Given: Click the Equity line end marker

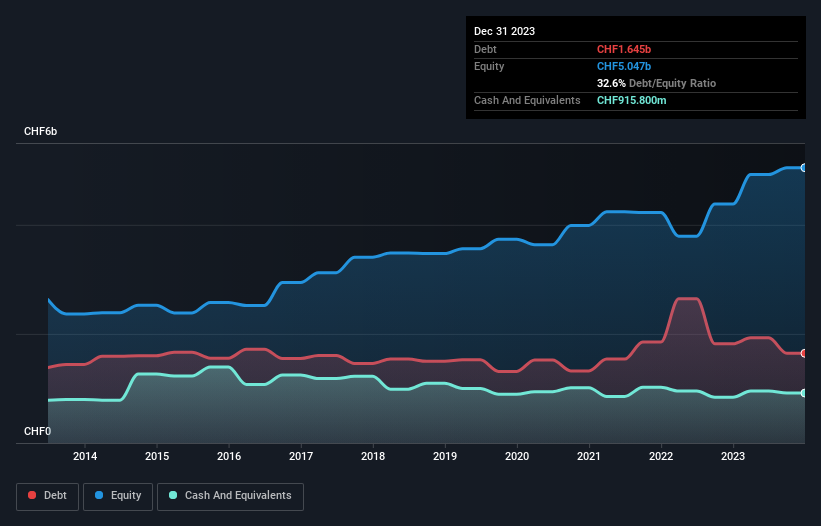Looking at the screenshot, I should 804,168.
